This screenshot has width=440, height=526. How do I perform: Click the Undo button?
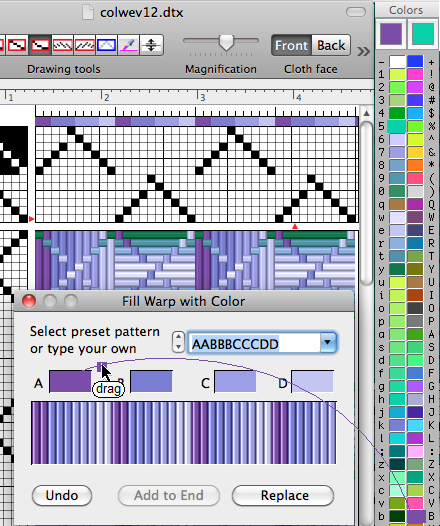pyautogui.click(x=62, y=495)
